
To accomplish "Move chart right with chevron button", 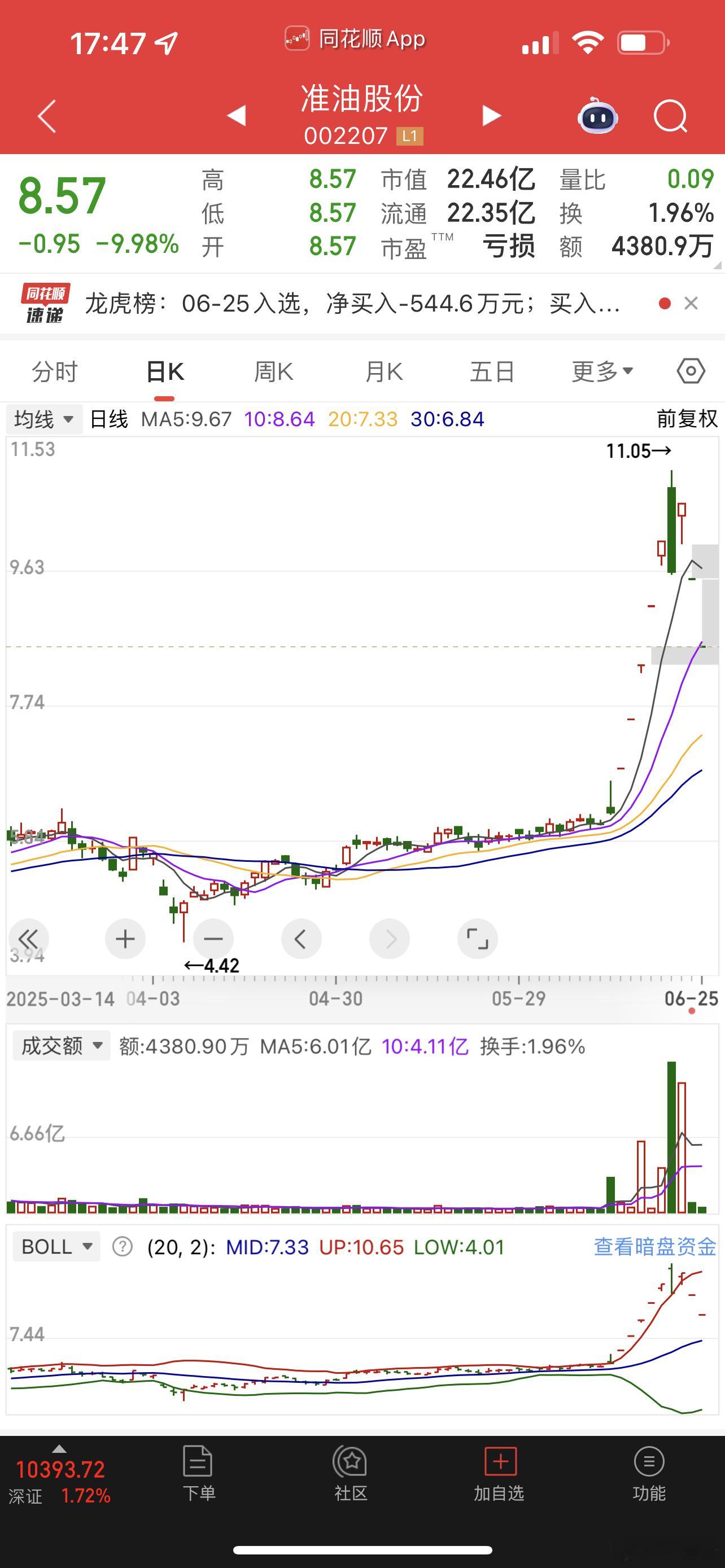I will [390, 939].
